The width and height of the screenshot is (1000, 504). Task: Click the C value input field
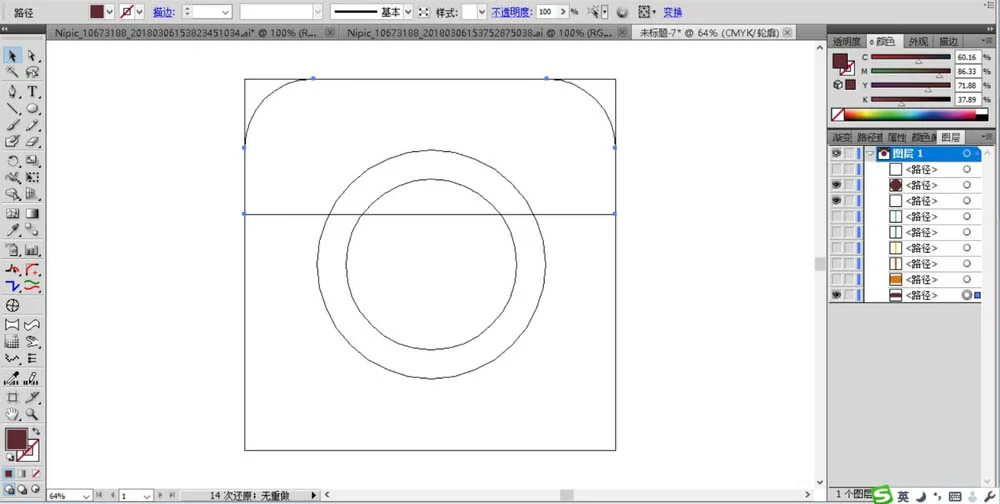pos(968,57)
